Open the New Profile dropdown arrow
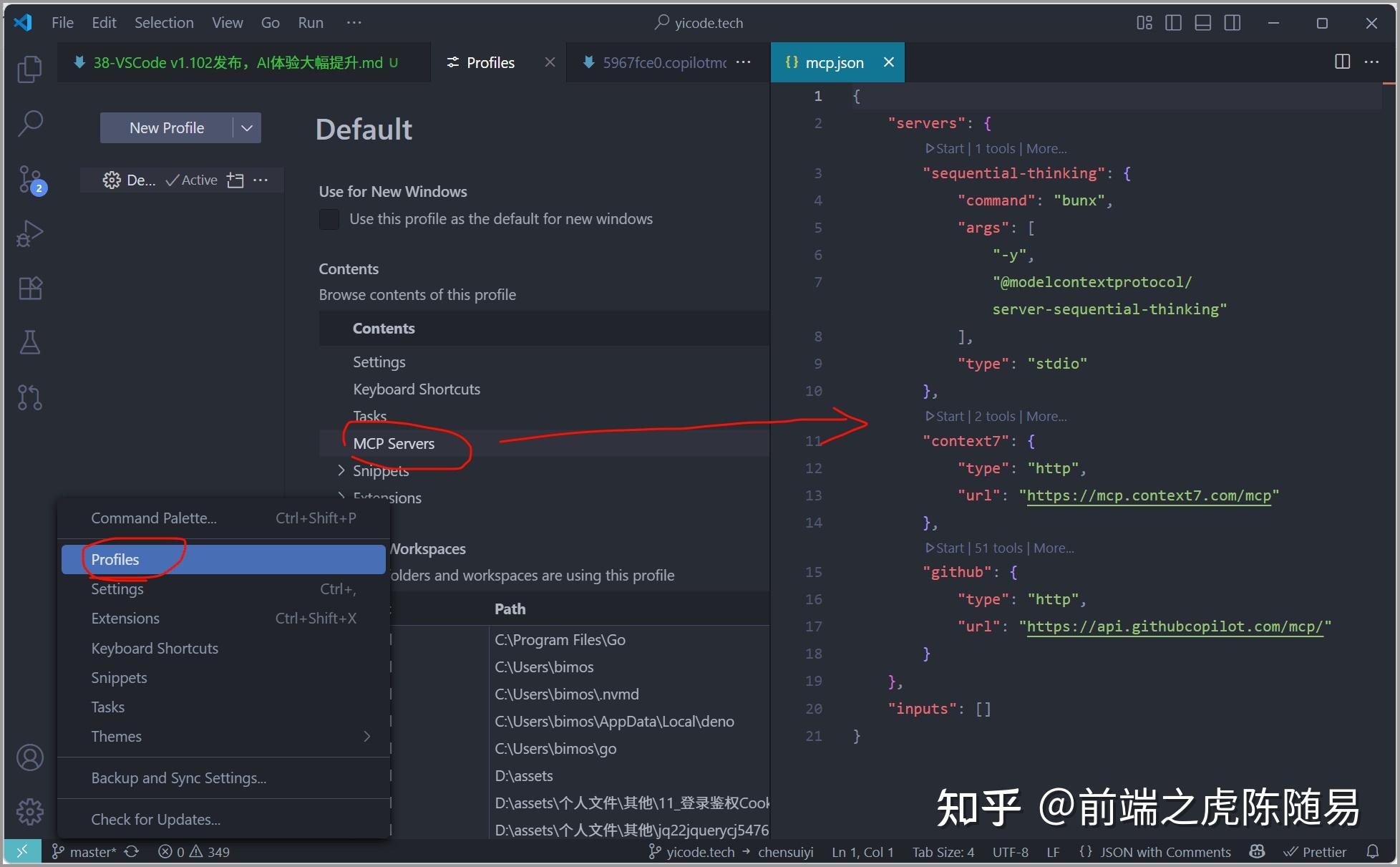Screen dimensions: 1400x867 point(246,127)
